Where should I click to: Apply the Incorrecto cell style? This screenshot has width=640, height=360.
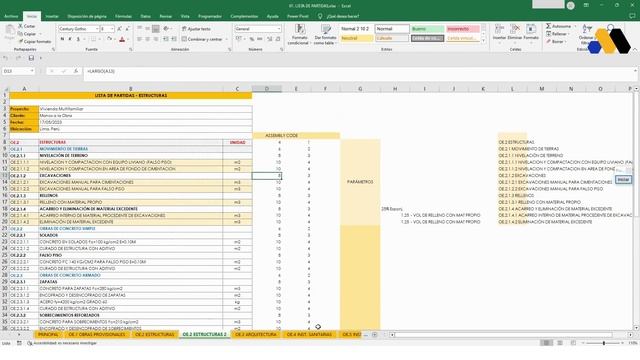[463, 29]
